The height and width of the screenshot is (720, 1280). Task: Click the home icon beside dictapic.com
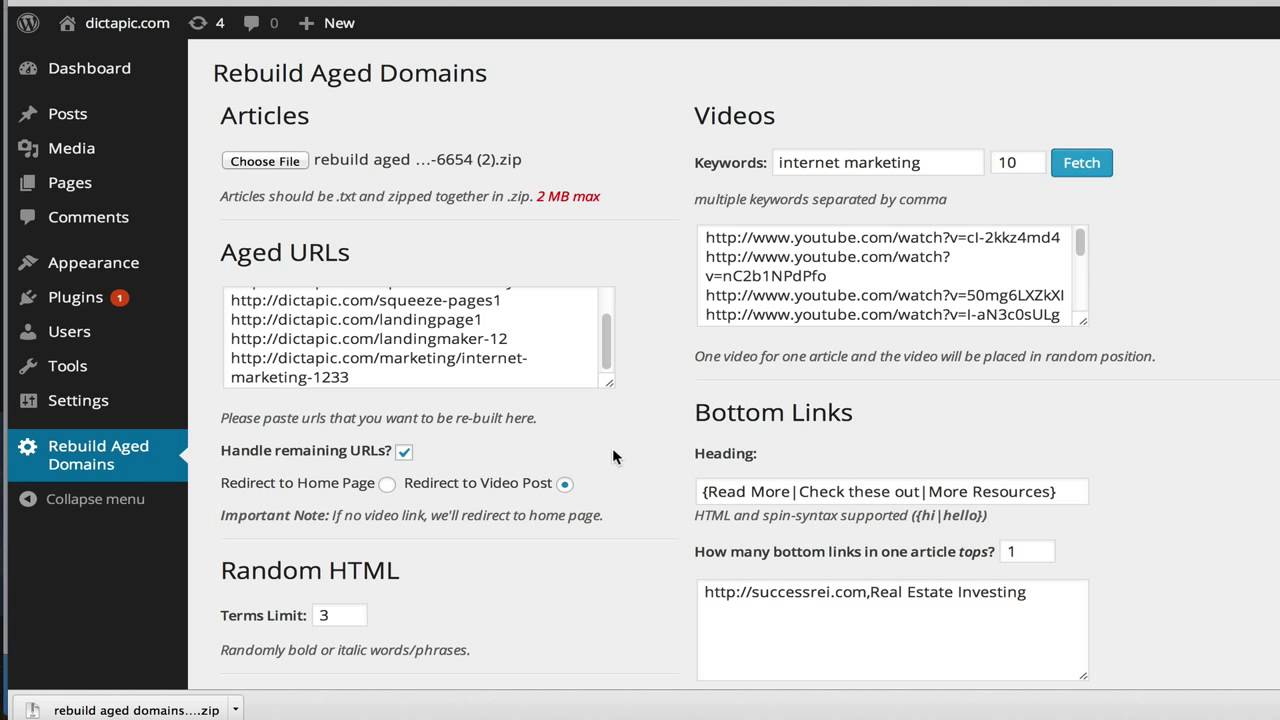pyautogui.click(x=68, y=22)
